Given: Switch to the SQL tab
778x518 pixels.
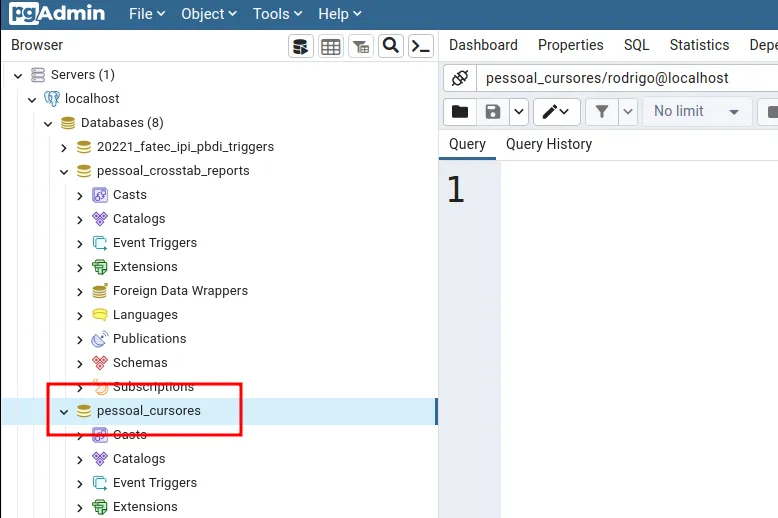Looking at the screenshot, I should click(x=636, y=45).
